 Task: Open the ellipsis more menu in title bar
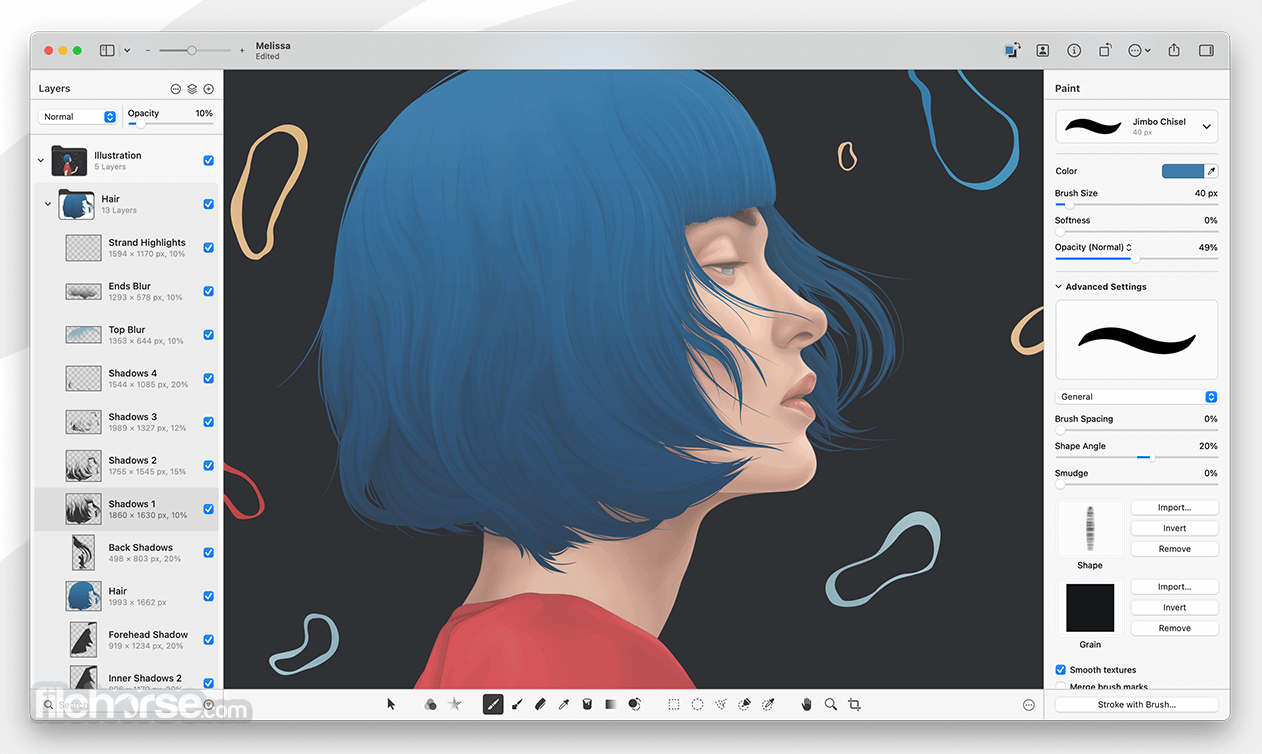coord(1138,50)
